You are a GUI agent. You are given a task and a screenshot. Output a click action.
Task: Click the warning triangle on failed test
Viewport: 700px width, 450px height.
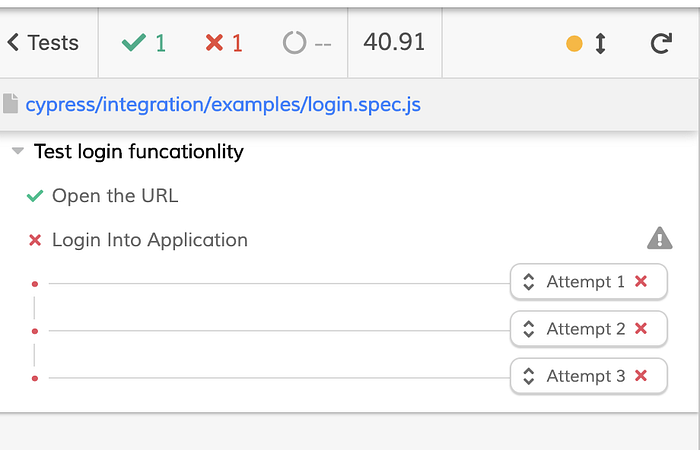(x=659, y=238)
